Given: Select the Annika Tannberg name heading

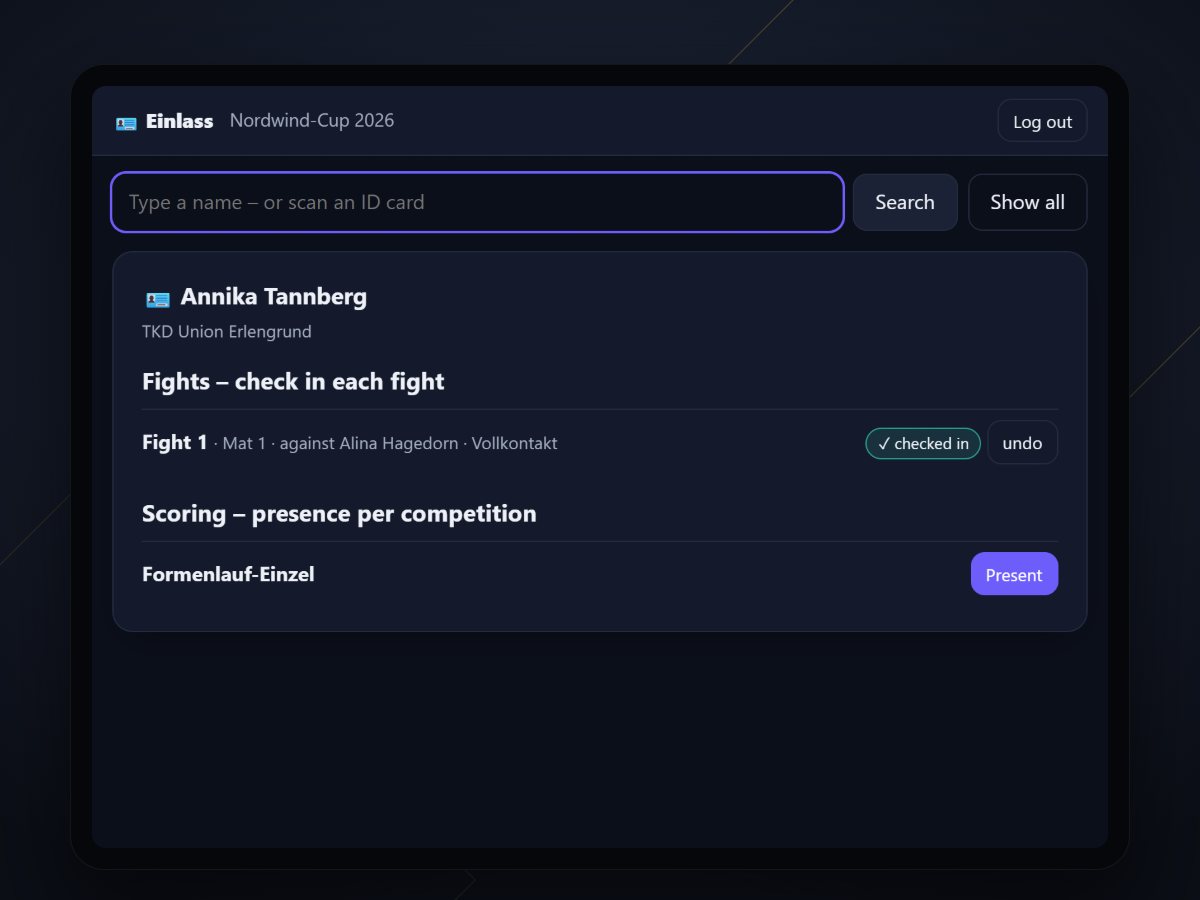Looking at the screenshot, I should pyautogui.click(x=274, y=297).
